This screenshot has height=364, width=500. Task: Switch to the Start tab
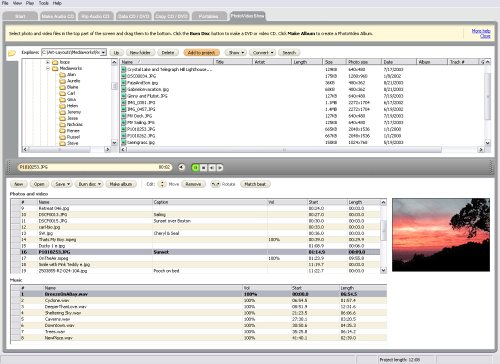20,16
